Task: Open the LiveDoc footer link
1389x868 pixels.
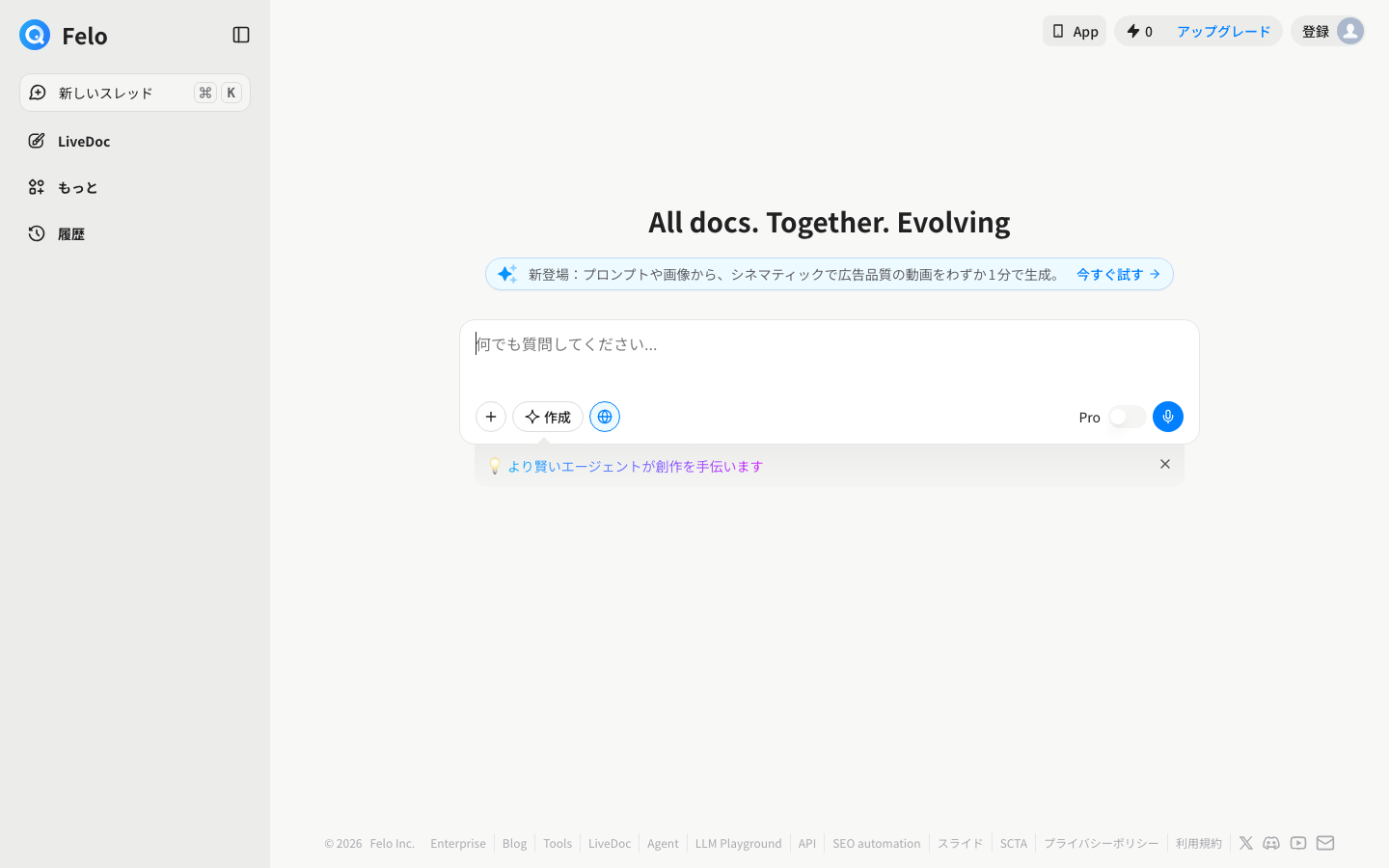Action: pos(610,843)
